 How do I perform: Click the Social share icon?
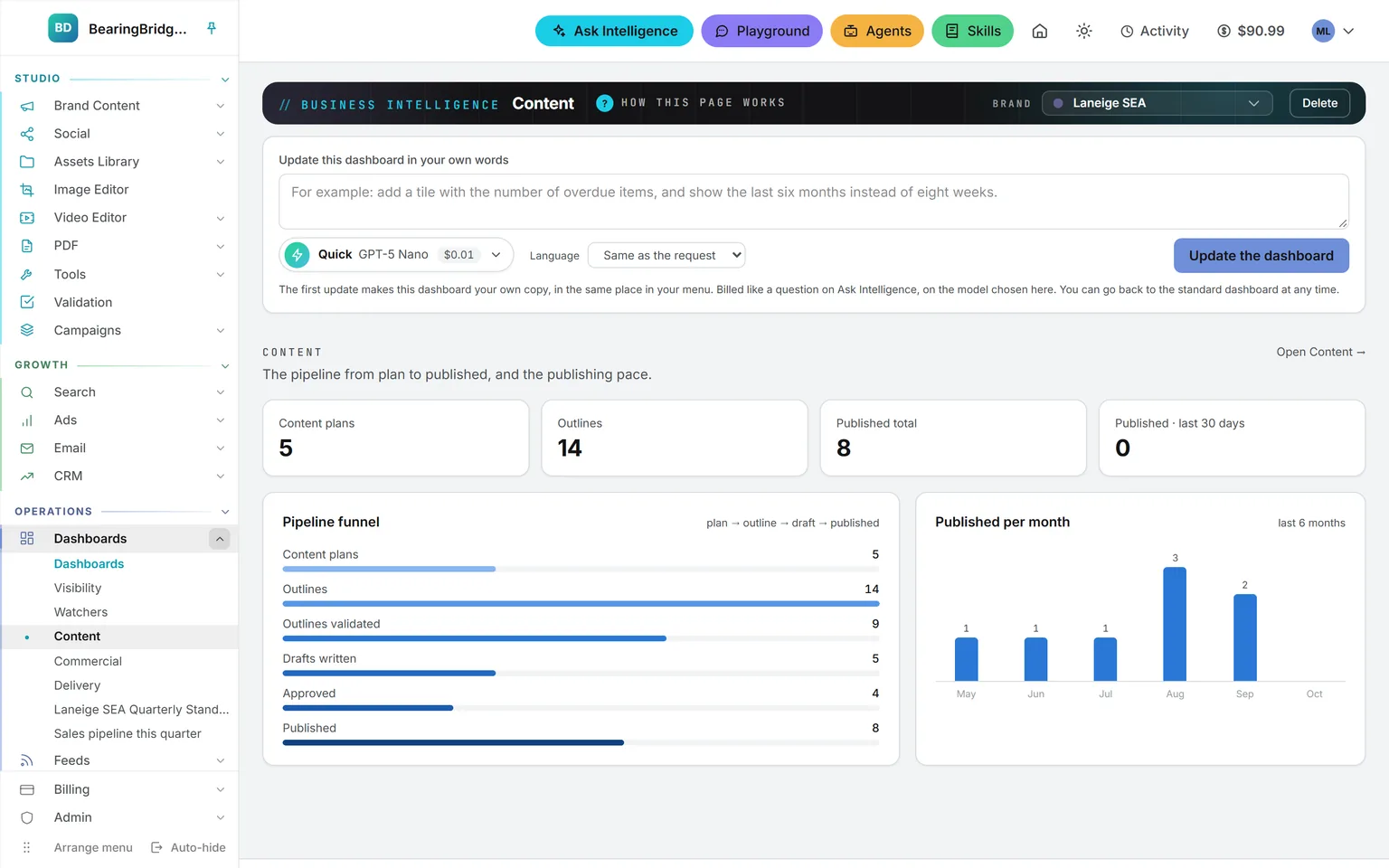27,134
